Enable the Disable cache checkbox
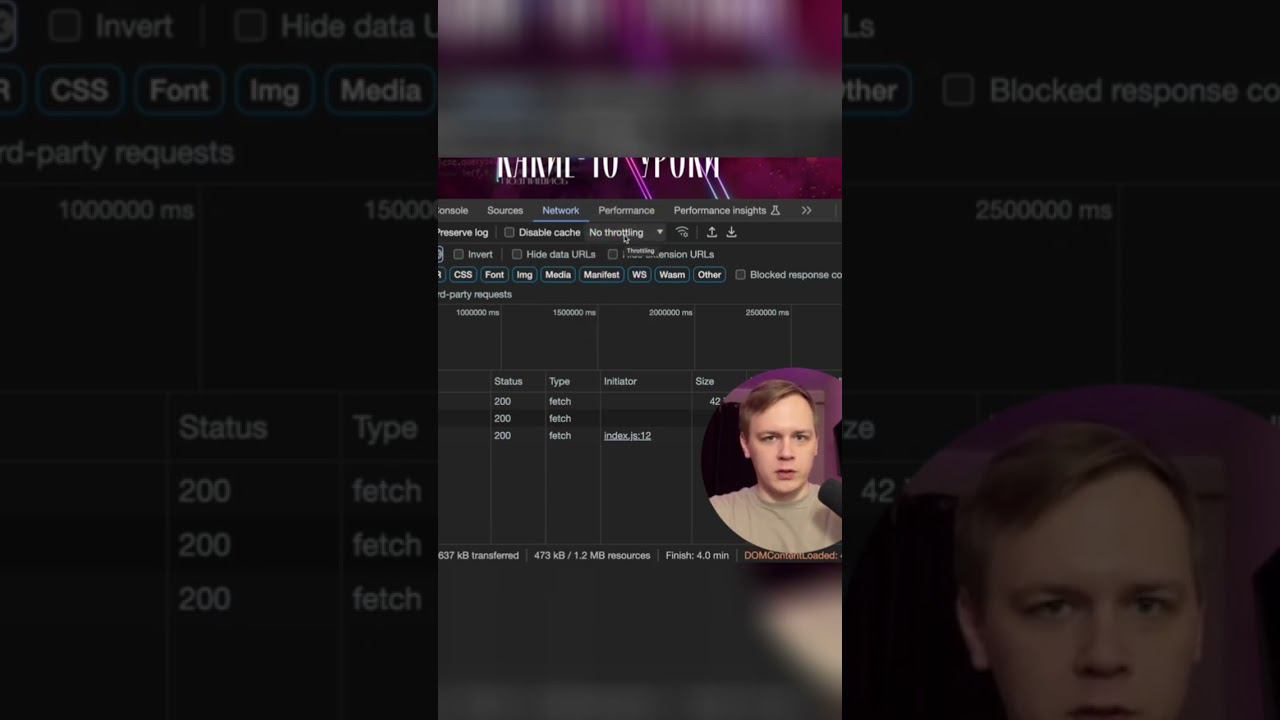This screenshot has height=720, width=1280. [x=509, y=232]
